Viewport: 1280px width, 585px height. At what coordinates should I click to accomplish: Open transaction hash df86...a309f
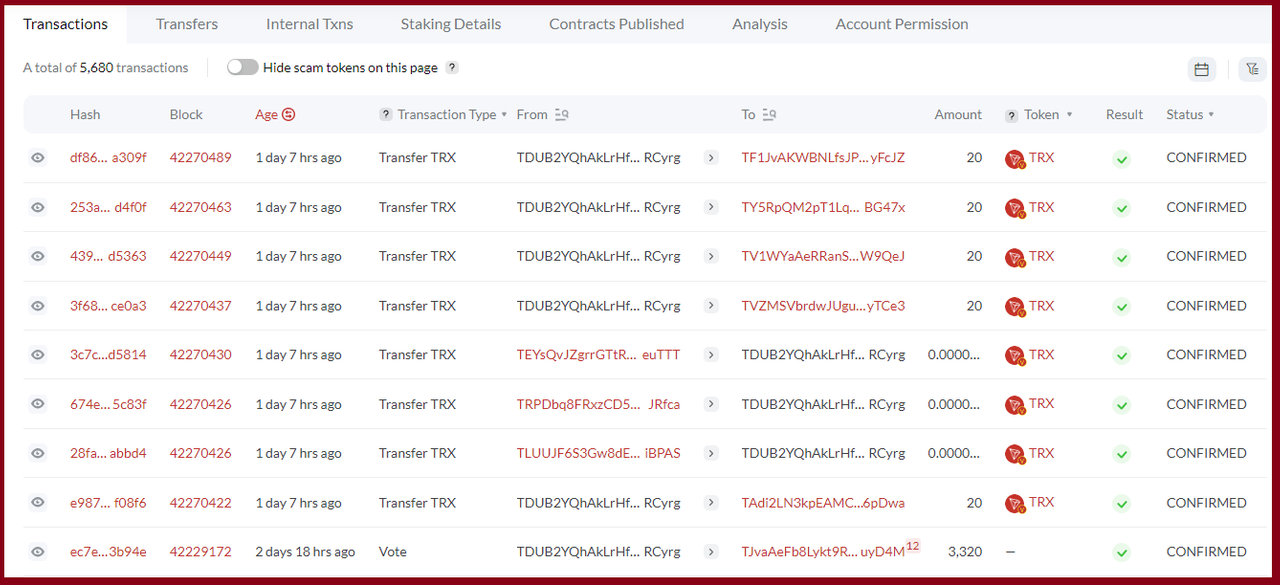pyautogui.click(x=108, y=157)
